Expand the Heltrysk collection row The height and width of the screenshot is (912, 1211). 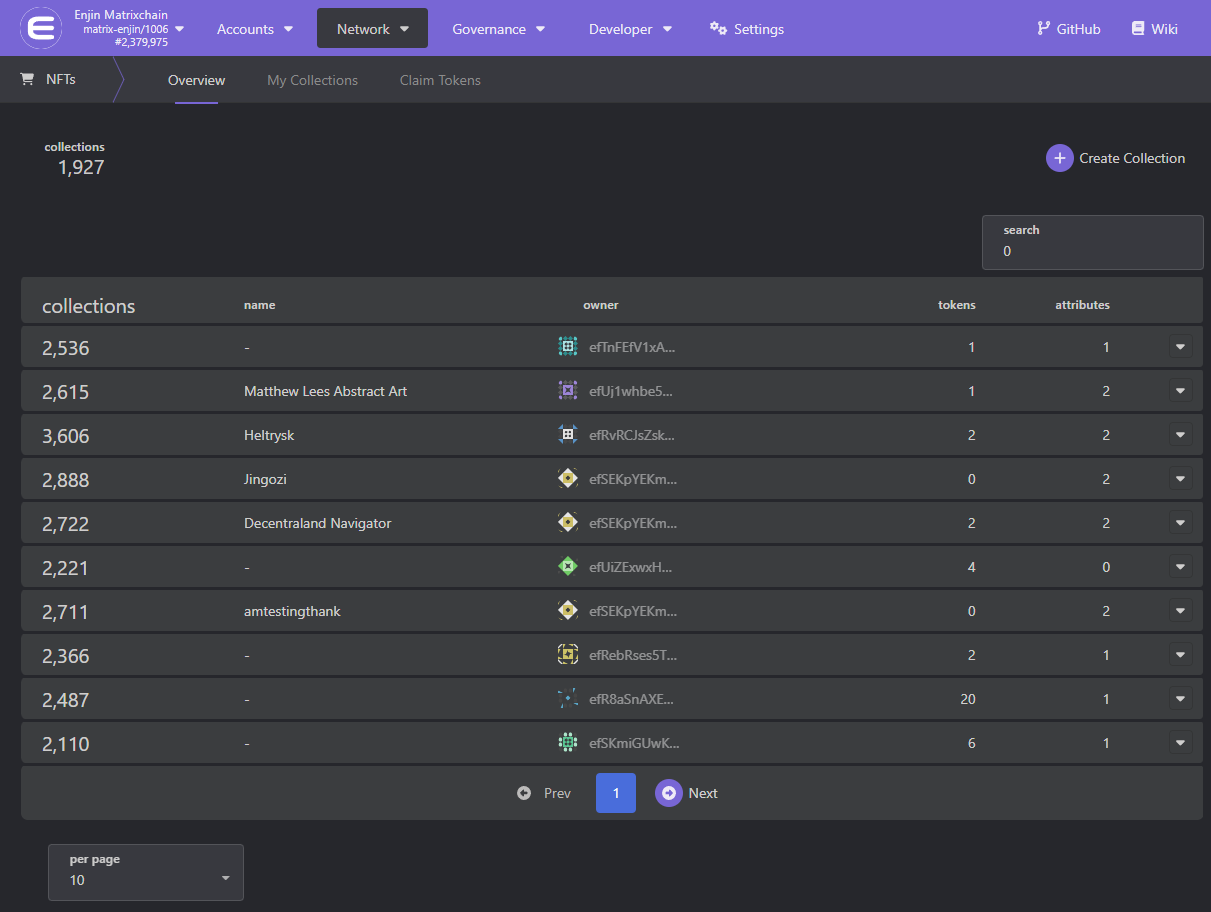(1181, 435)
